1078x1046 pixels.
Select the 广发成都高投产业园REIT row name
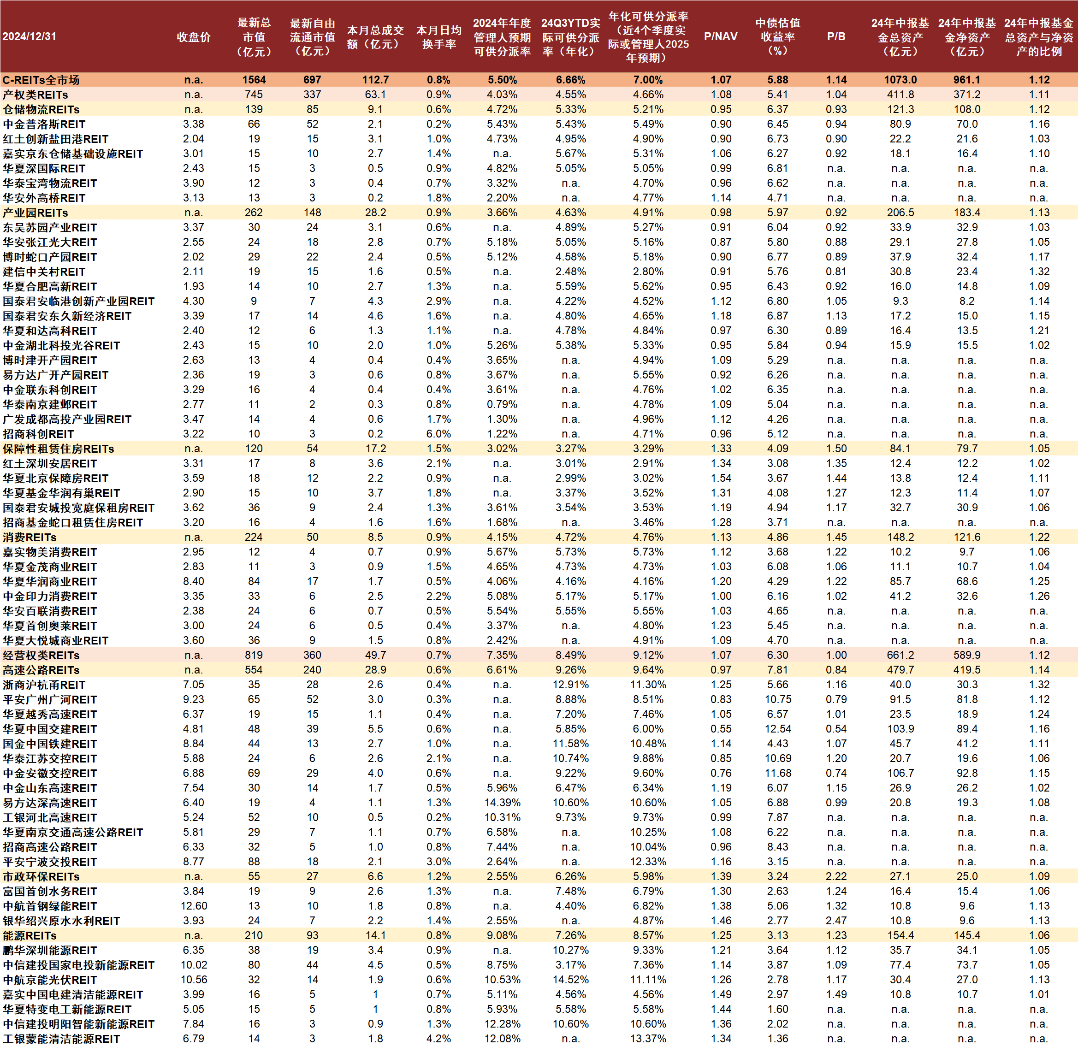[x=67, y=420]
